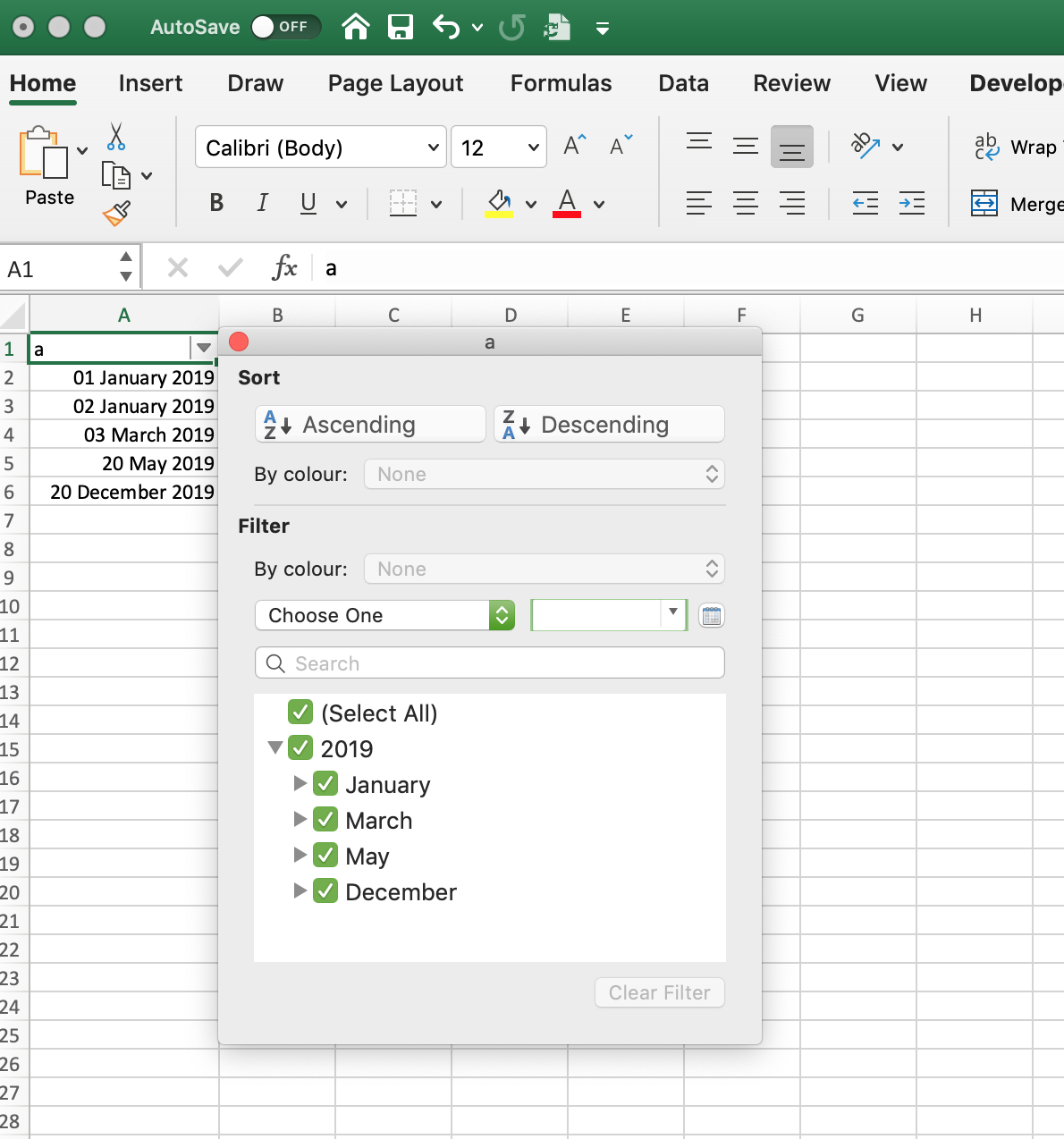The width and height of the screenshot is (1064, 1139).
Task: Save the workbook with the floppy disk icon
Action: pos(401,27)
